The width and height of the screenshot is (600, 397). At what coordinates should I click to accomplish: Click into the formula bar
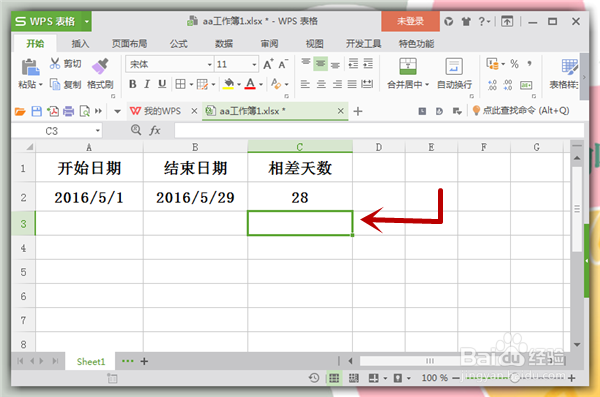[x=379, y=131]
